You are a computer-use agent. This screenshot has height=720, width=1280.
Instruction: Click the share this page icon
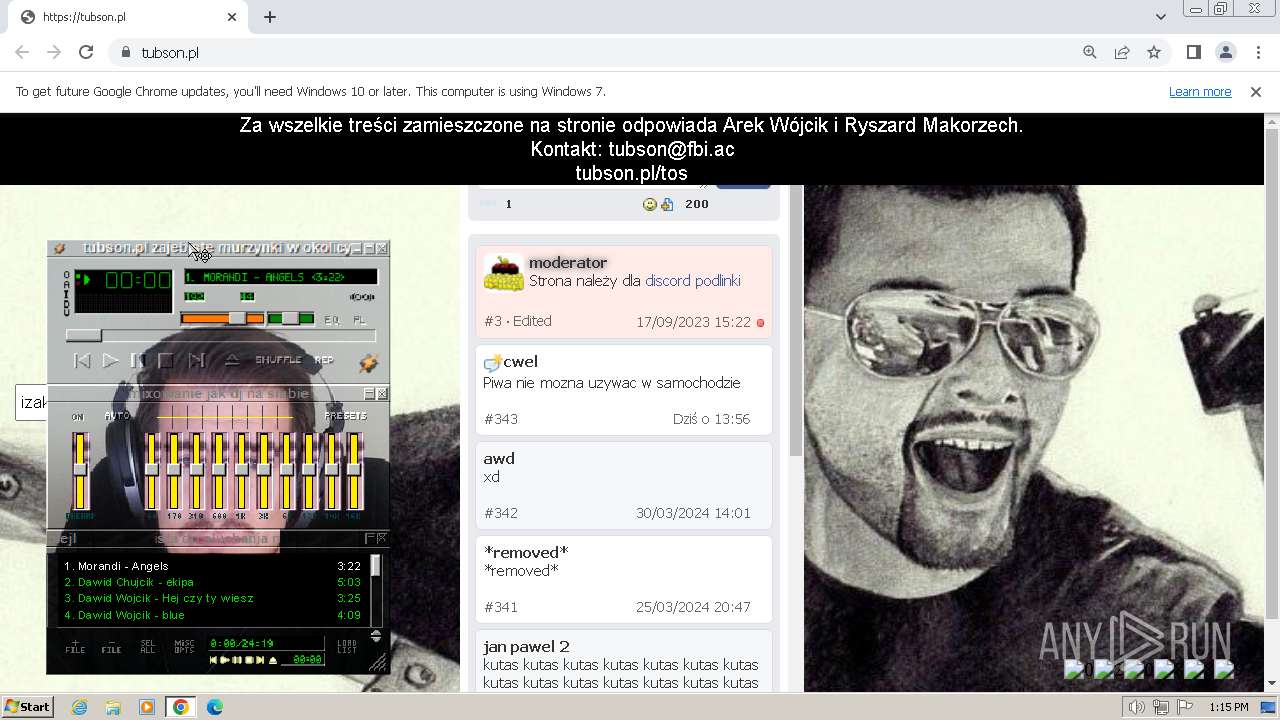click(1122, 52)
